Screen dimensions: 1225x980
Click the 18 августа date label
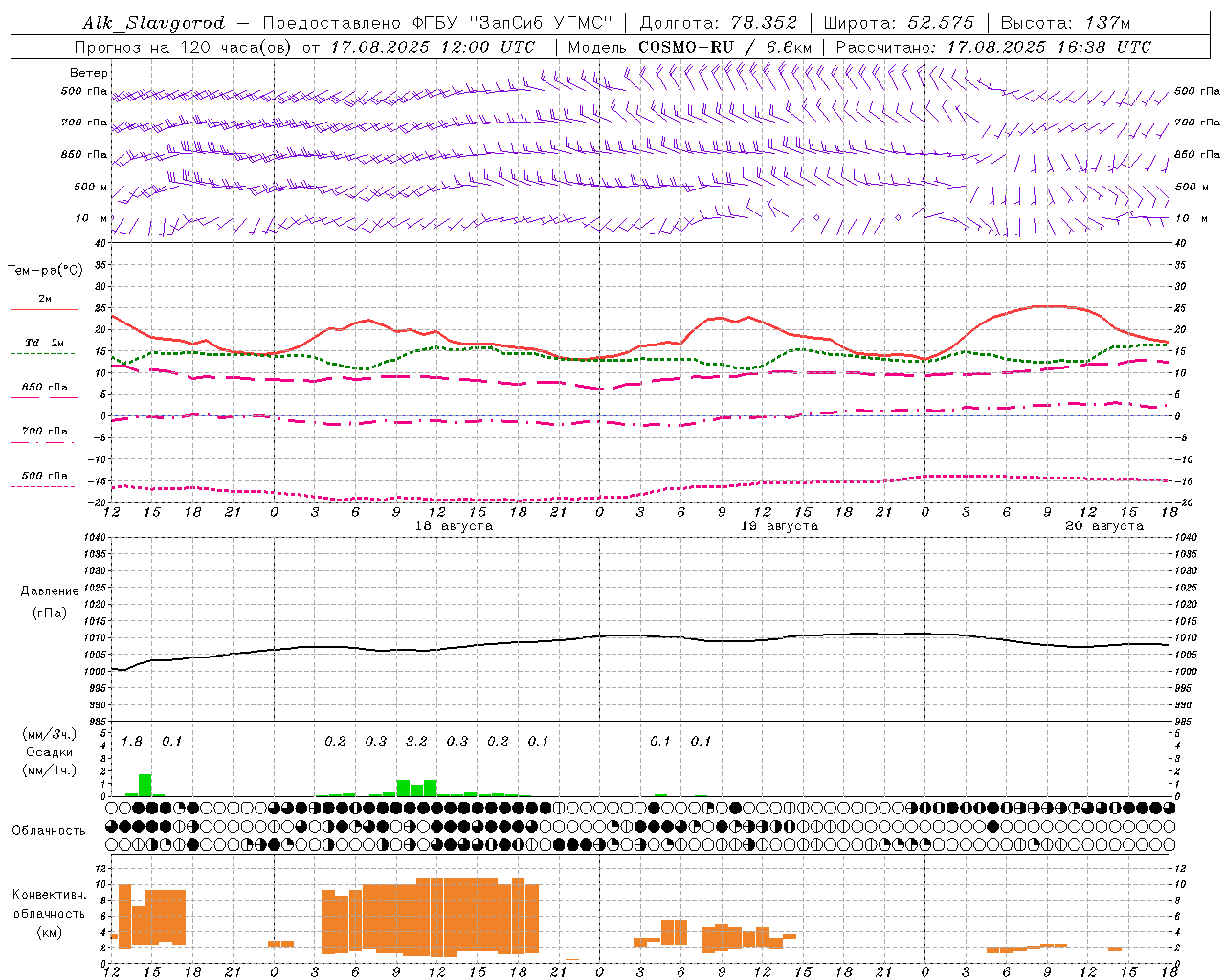pos(454,526)
